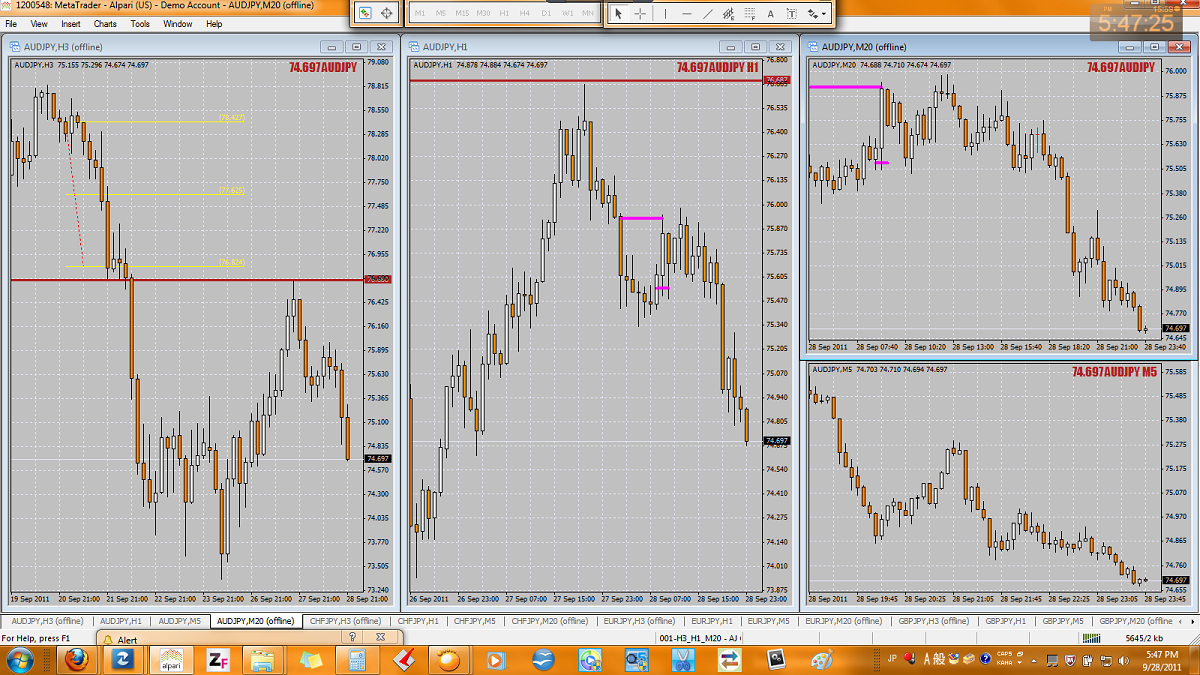Switch to the GBPJPY,H3 (offline) chart tab
Screen dimensions: 1200x675
tap(935, 621)
